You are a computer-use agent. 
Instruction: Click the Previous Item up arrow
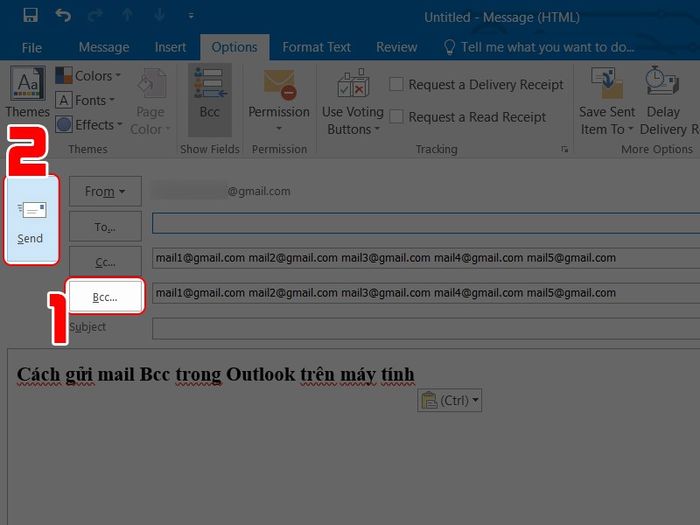(127, 16)
